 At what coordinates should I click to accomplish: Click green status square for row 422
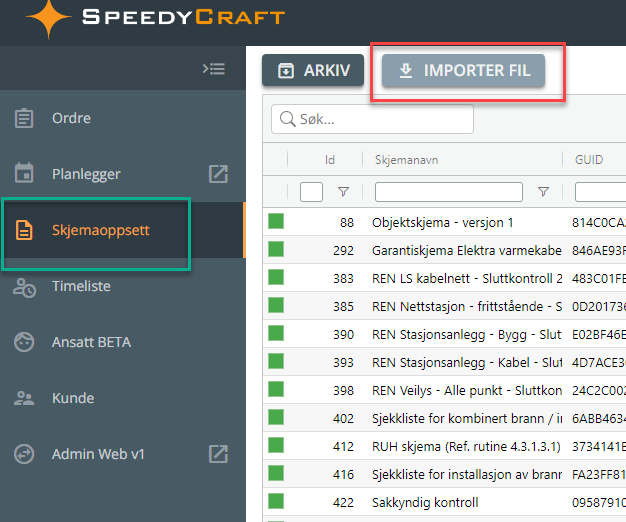point(276,501)
